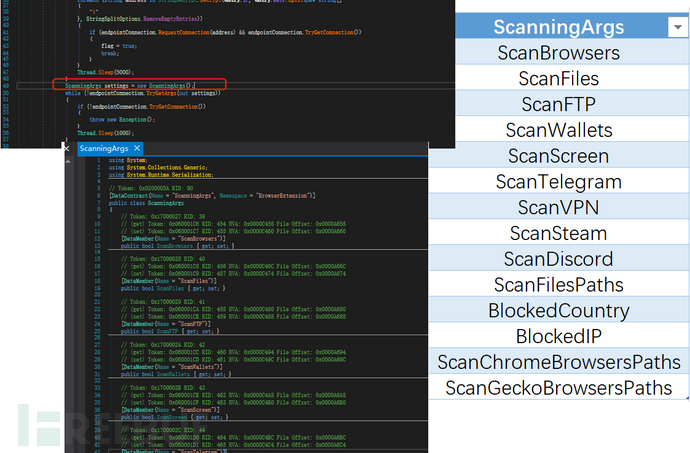Select the ScanScreen cell
The height and width of the screenshot is (453, 690).
click(x=558, y=156)
